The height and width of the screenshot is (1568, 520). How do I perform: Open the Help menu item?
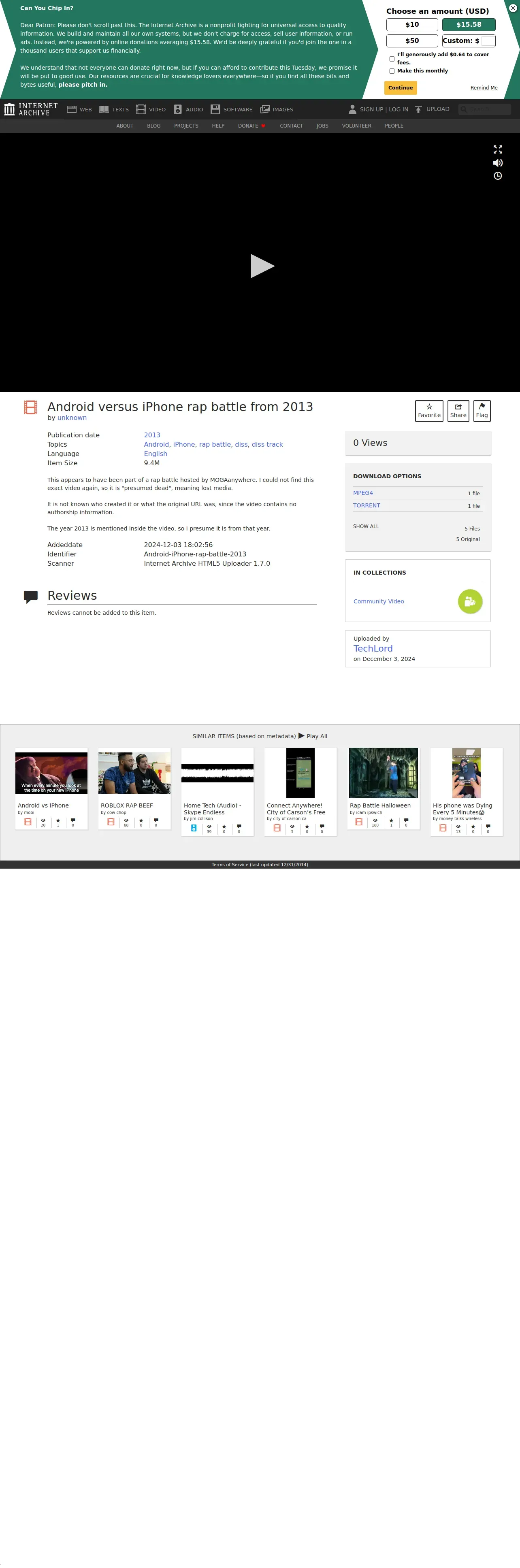[x=218, y=126]
